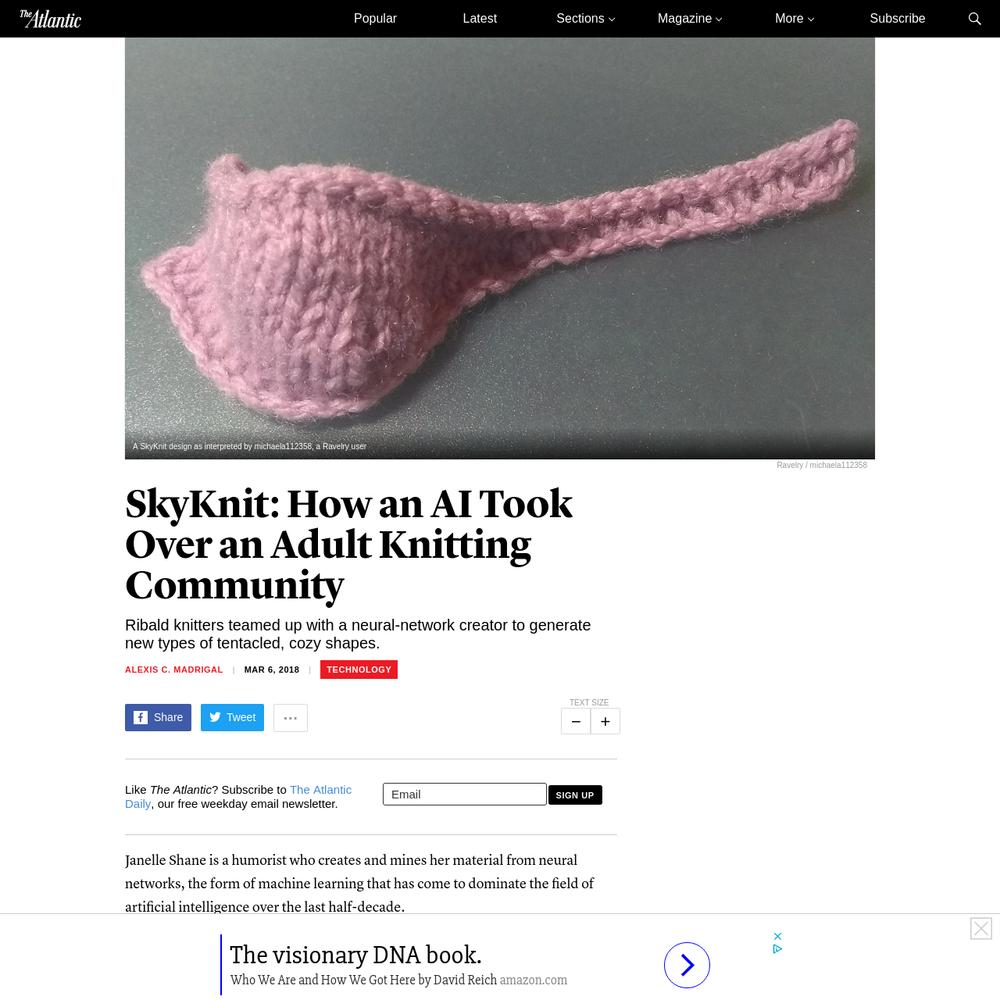This screenshot has height=1000, width=1000.
Task: Open AdChoices info icon
Action: pyautogui.click(x=777, y=949)
